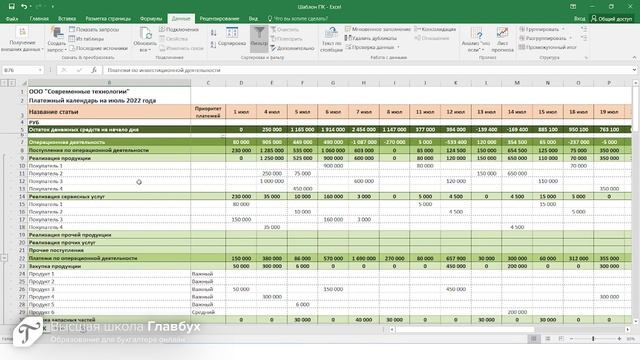Screen dimensions: 640x360
Task: Switch to View (Вид) tab
Action: click(x=253, y=19)
